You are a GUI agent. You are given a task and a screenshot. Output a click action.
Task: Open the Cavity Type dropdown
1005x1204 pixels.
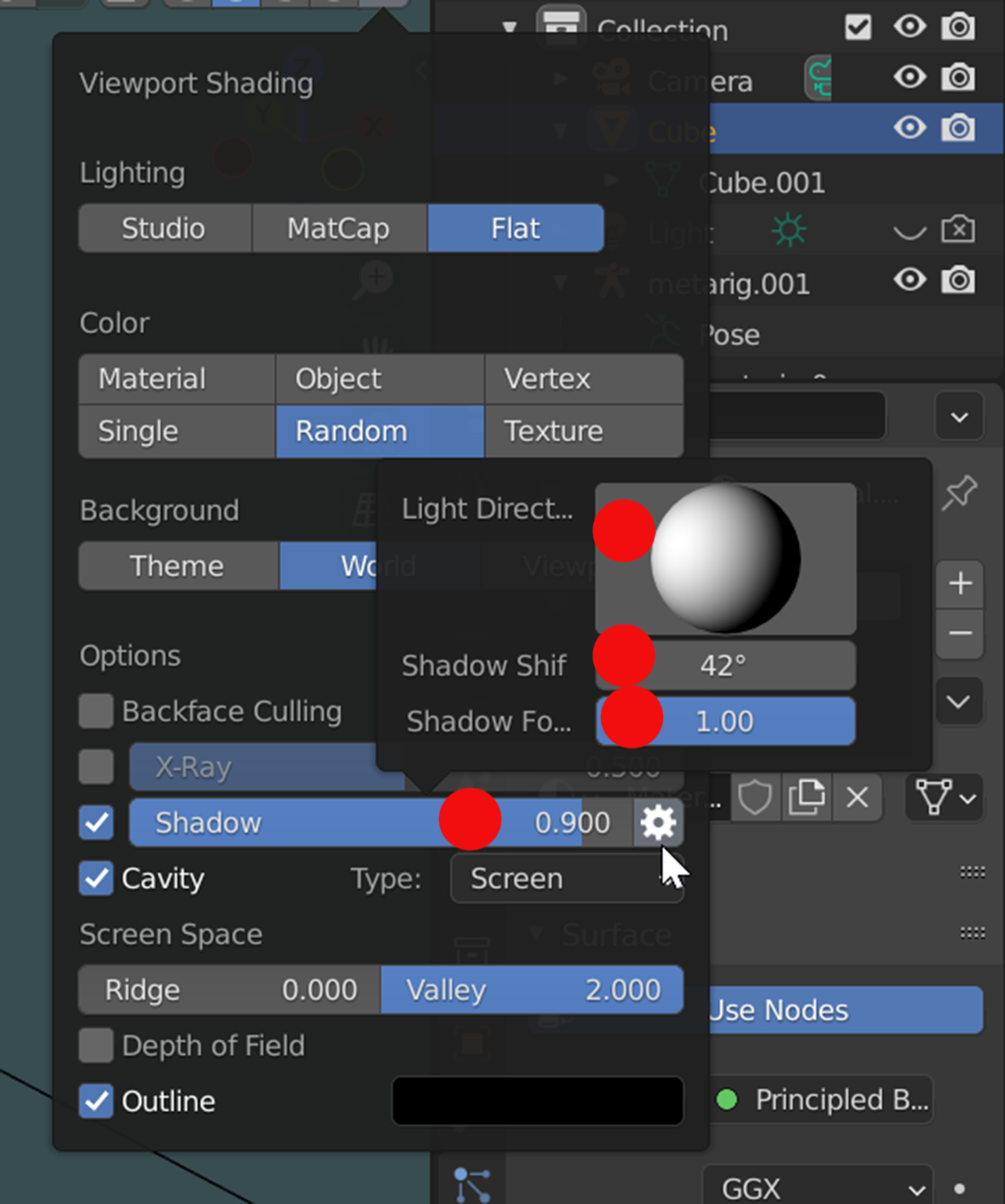pyautogui.click(x=567, y=878)
